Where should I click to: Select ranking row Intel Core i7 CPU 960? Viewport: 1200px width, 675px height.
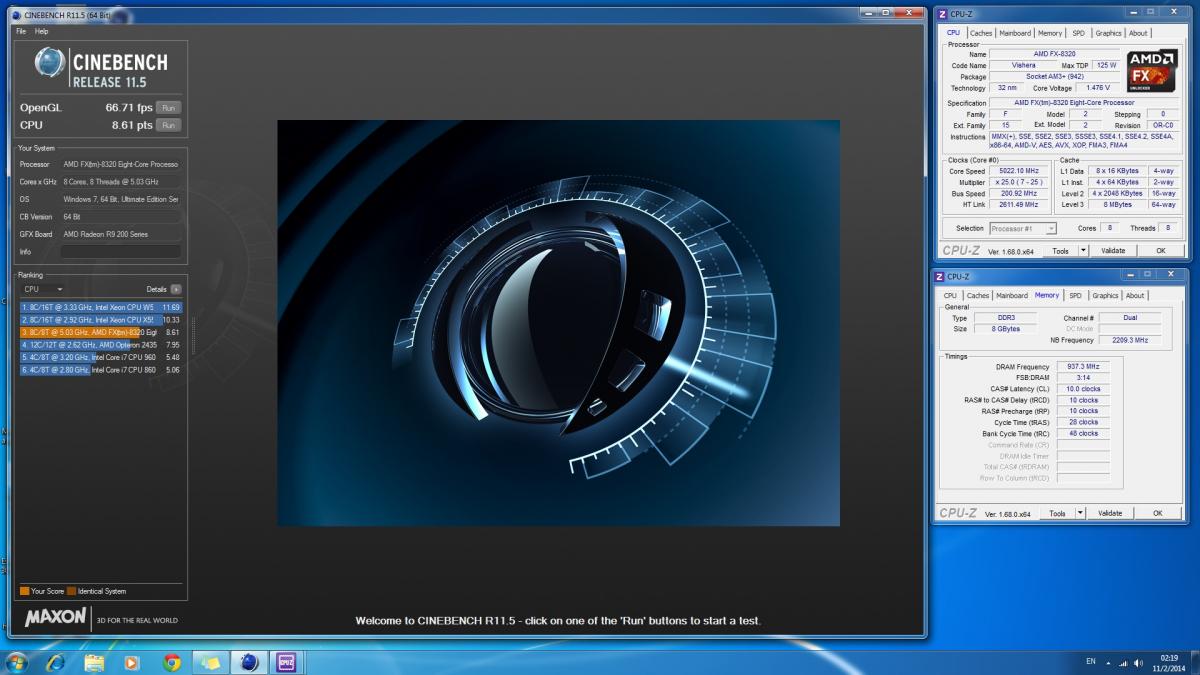(x=101, y=357)
